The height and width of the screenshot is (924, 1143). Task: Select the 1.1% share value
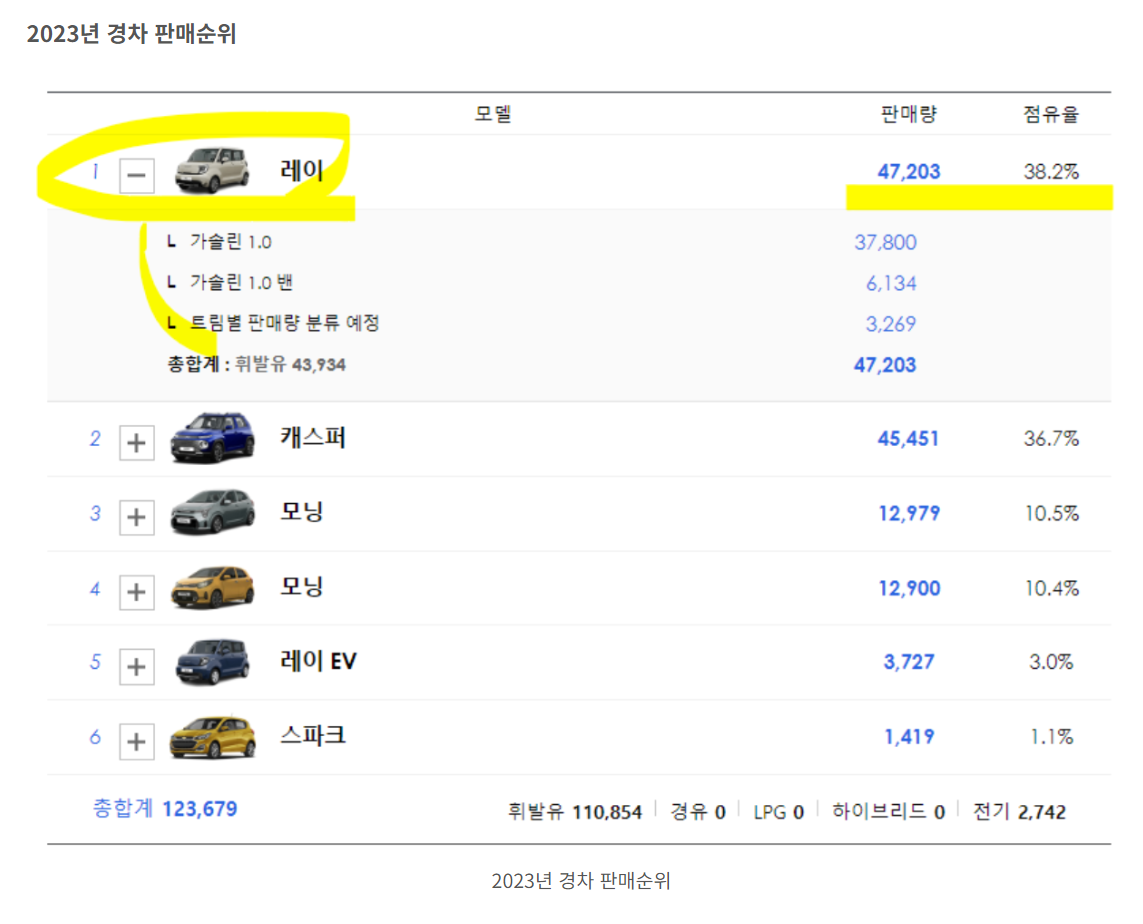coord(1051,737)
